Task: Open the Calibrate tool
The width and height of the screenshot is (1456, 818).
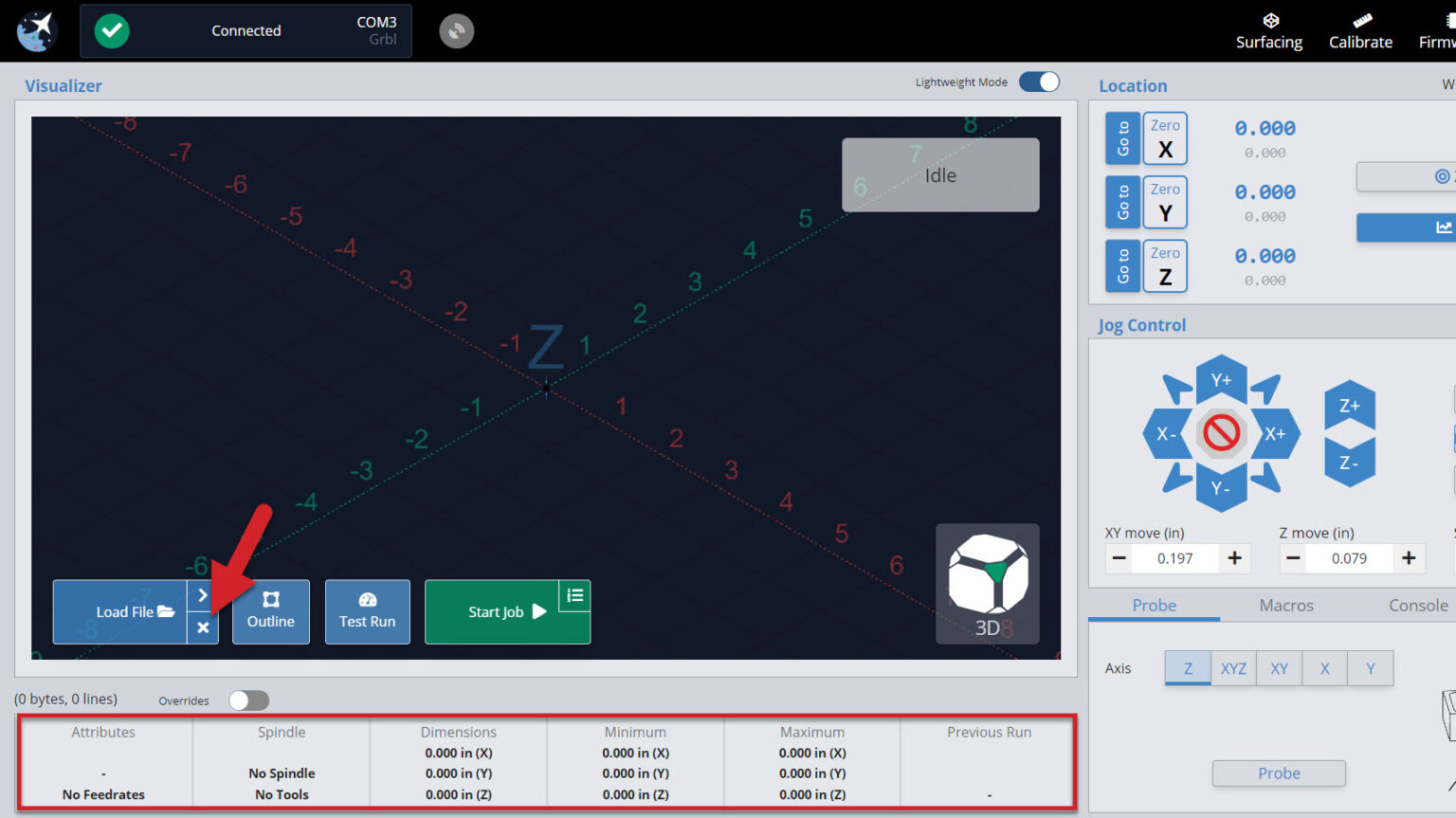Action: (1360, 31)
